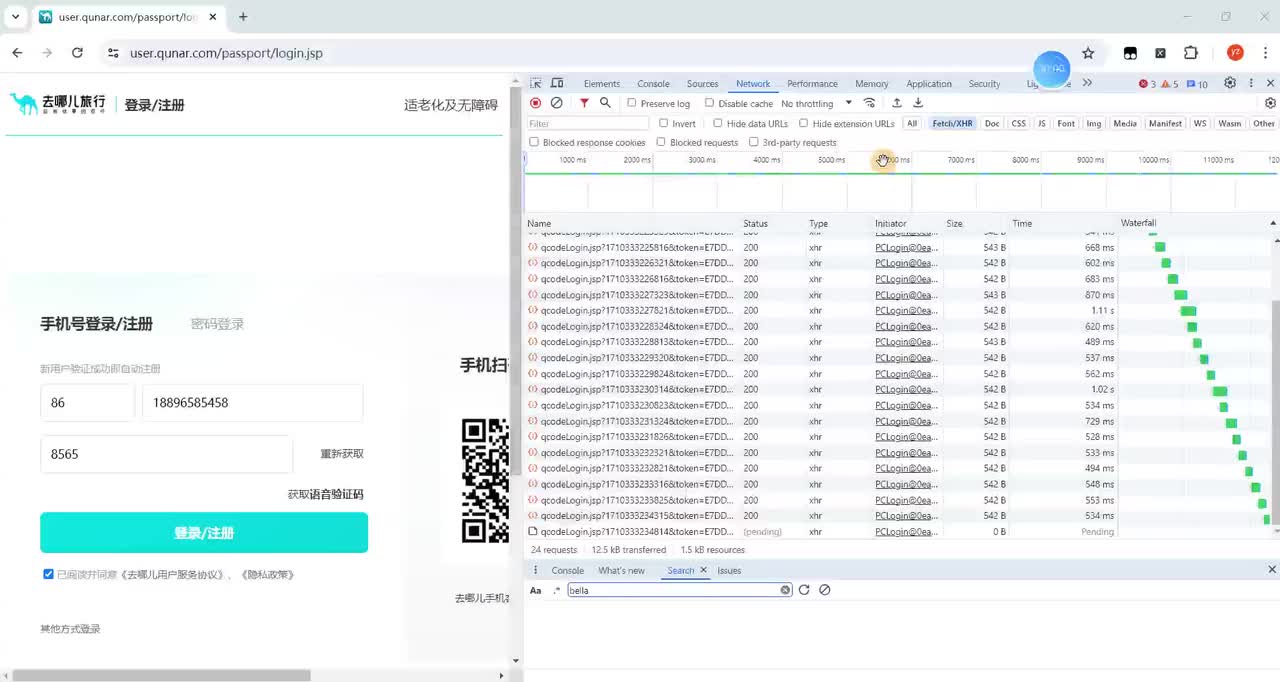Open a new browser tab
This screenshot has width=1280, height=682.
(243, 17)
